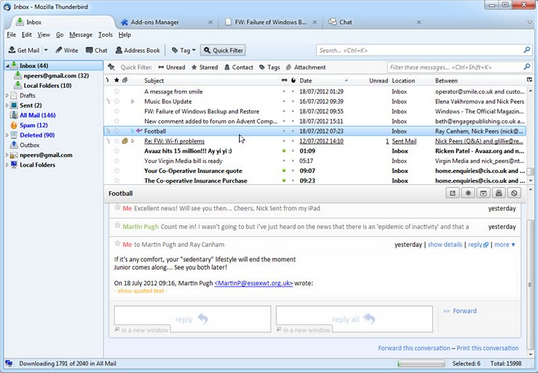Toggle the Starred quick filter
The height and width of the screenshot is (373, 538).
[204, 67]
